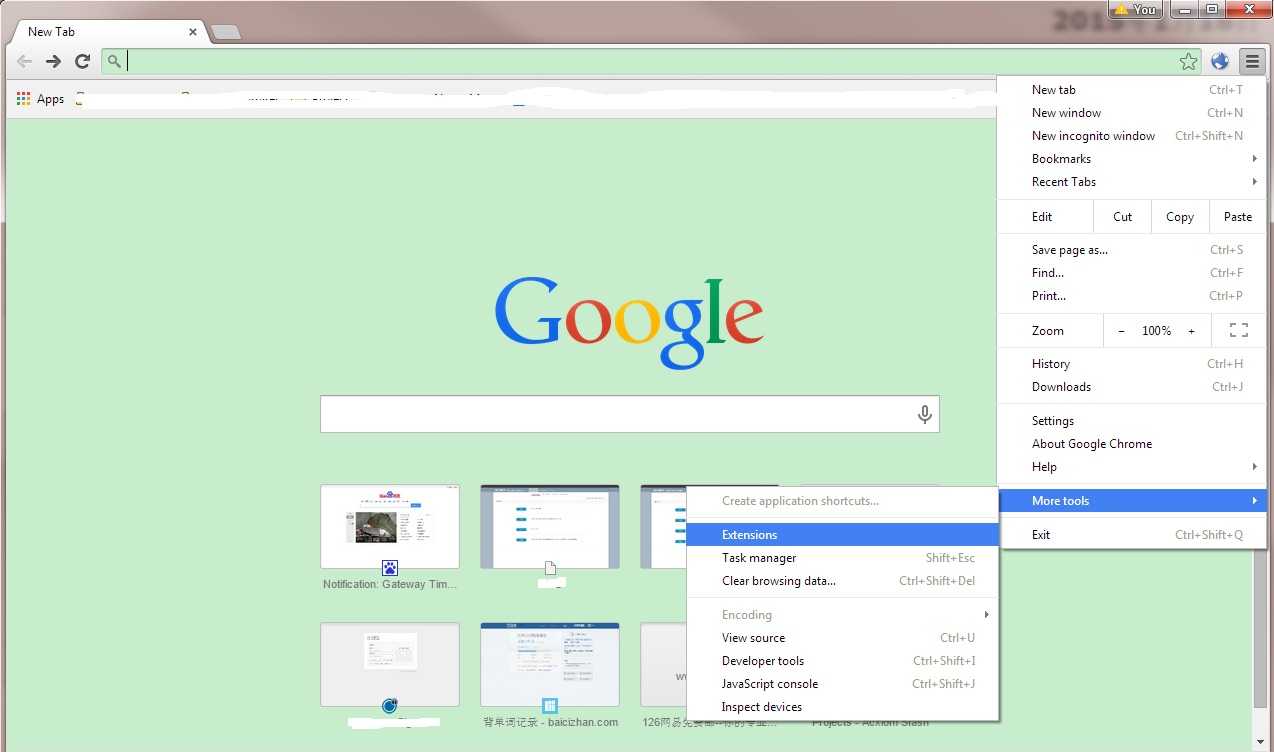Close the New Tab tab

[x=193, y=32]
